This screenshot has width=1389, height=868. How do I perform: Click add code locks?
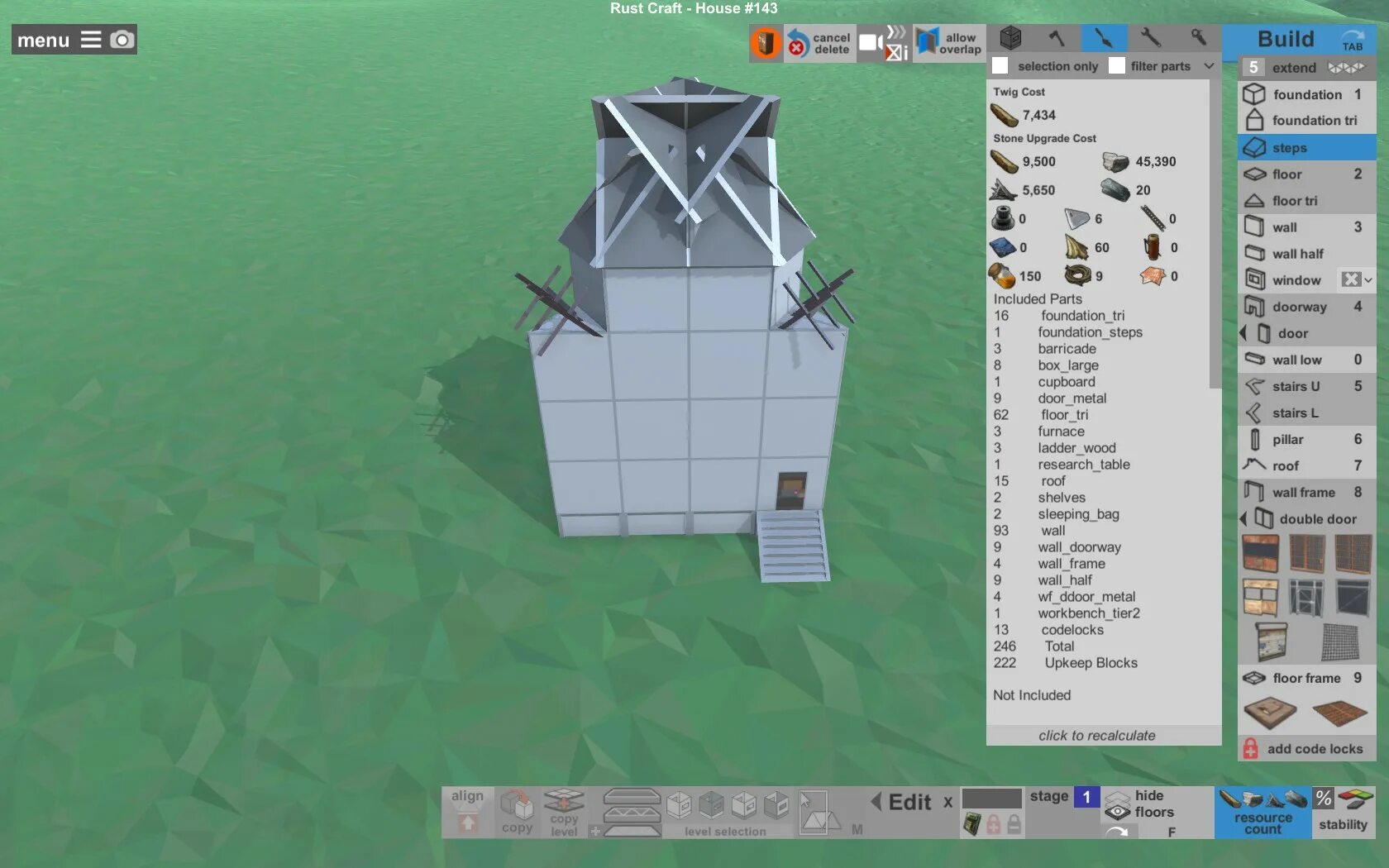(x=1306, y=749)
